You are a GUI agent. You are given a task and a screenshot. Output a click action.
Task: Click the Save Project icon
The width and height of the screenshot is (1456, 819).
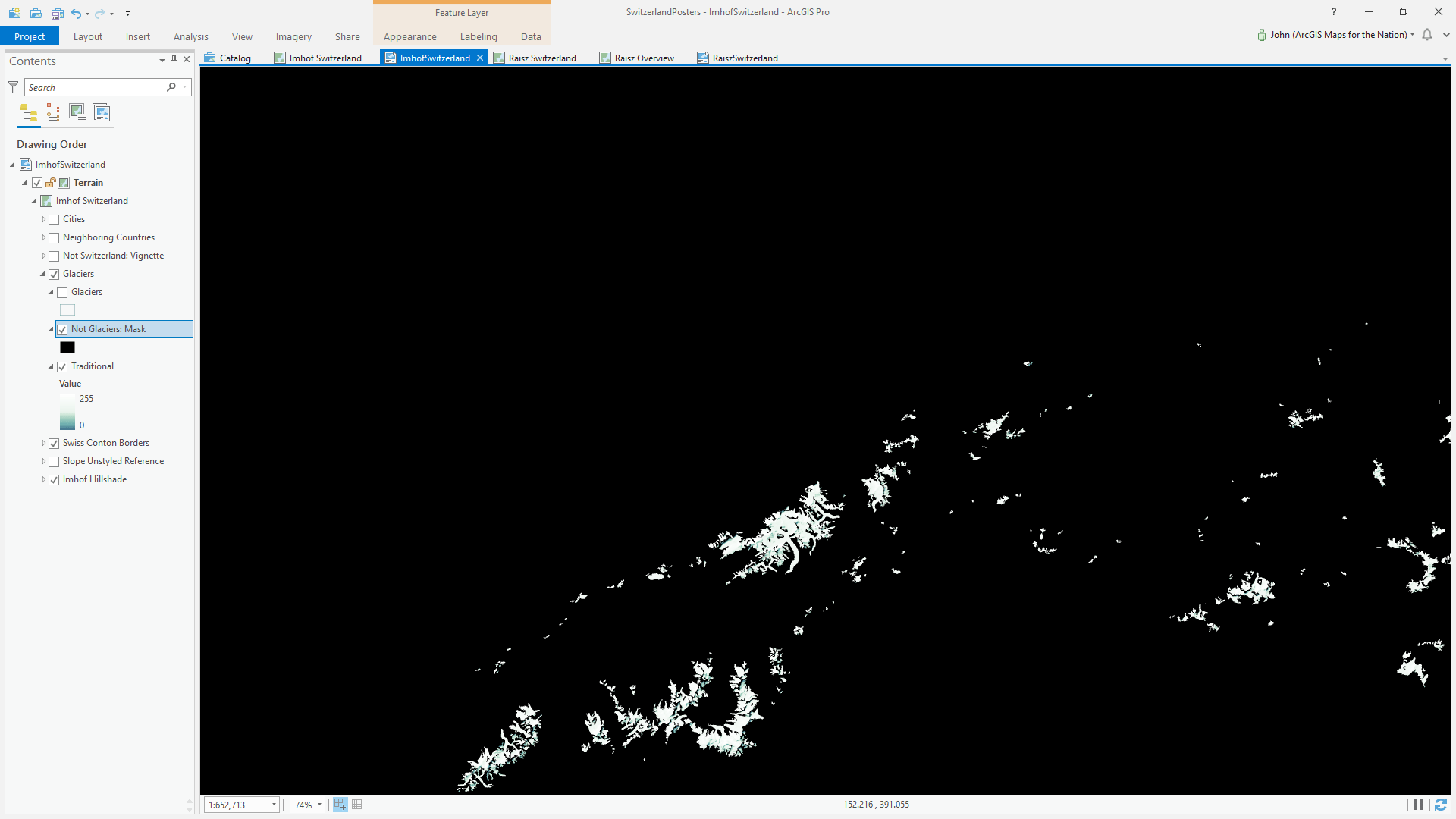point(57,13)
